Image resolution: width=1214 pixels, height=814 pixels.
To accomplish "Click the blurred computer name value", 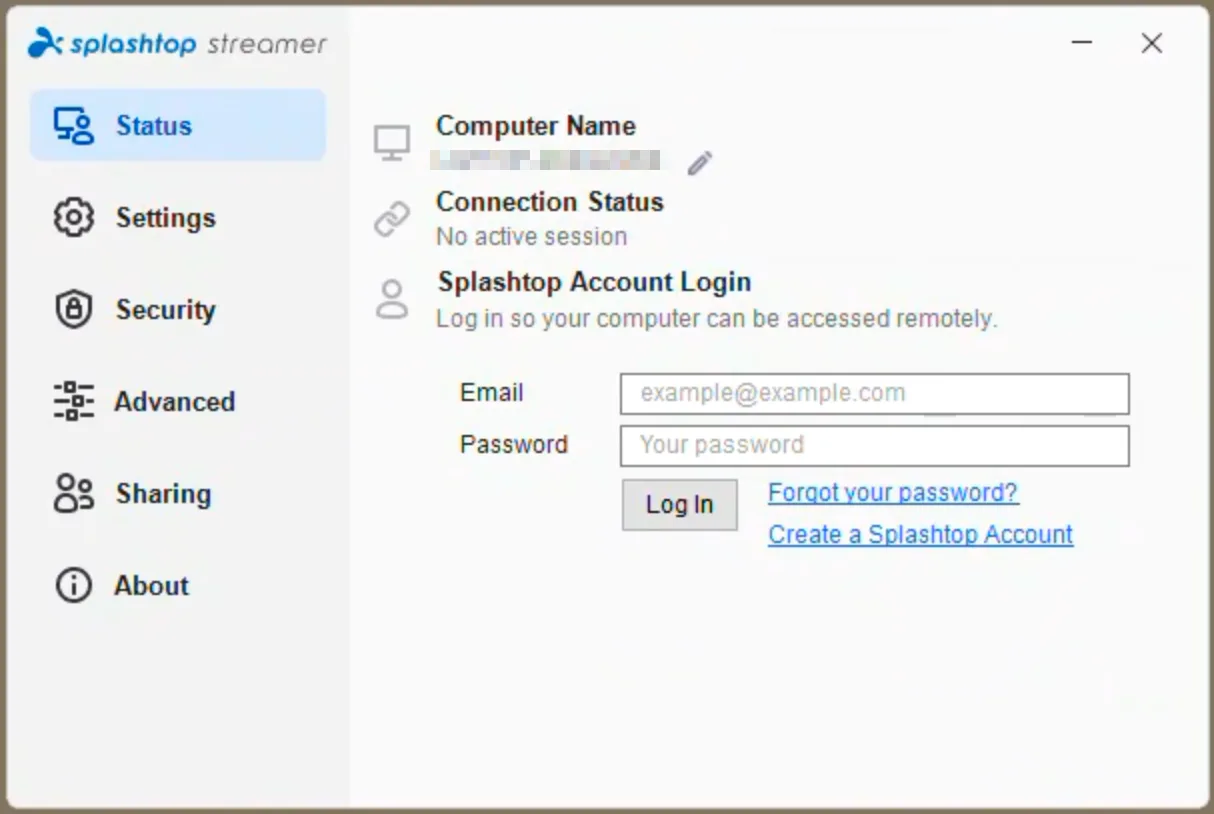I will coord(545,161).
